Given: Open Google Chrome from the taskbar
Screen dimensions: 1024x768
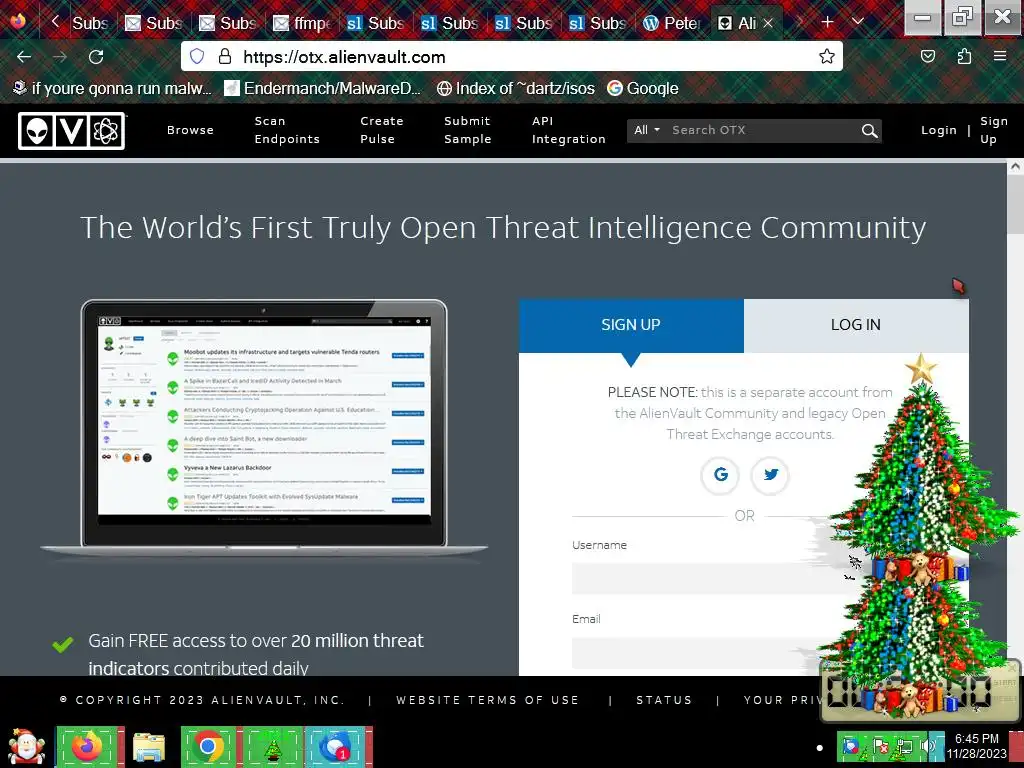Looking at the screenshot, I should [x=208, y=747].
